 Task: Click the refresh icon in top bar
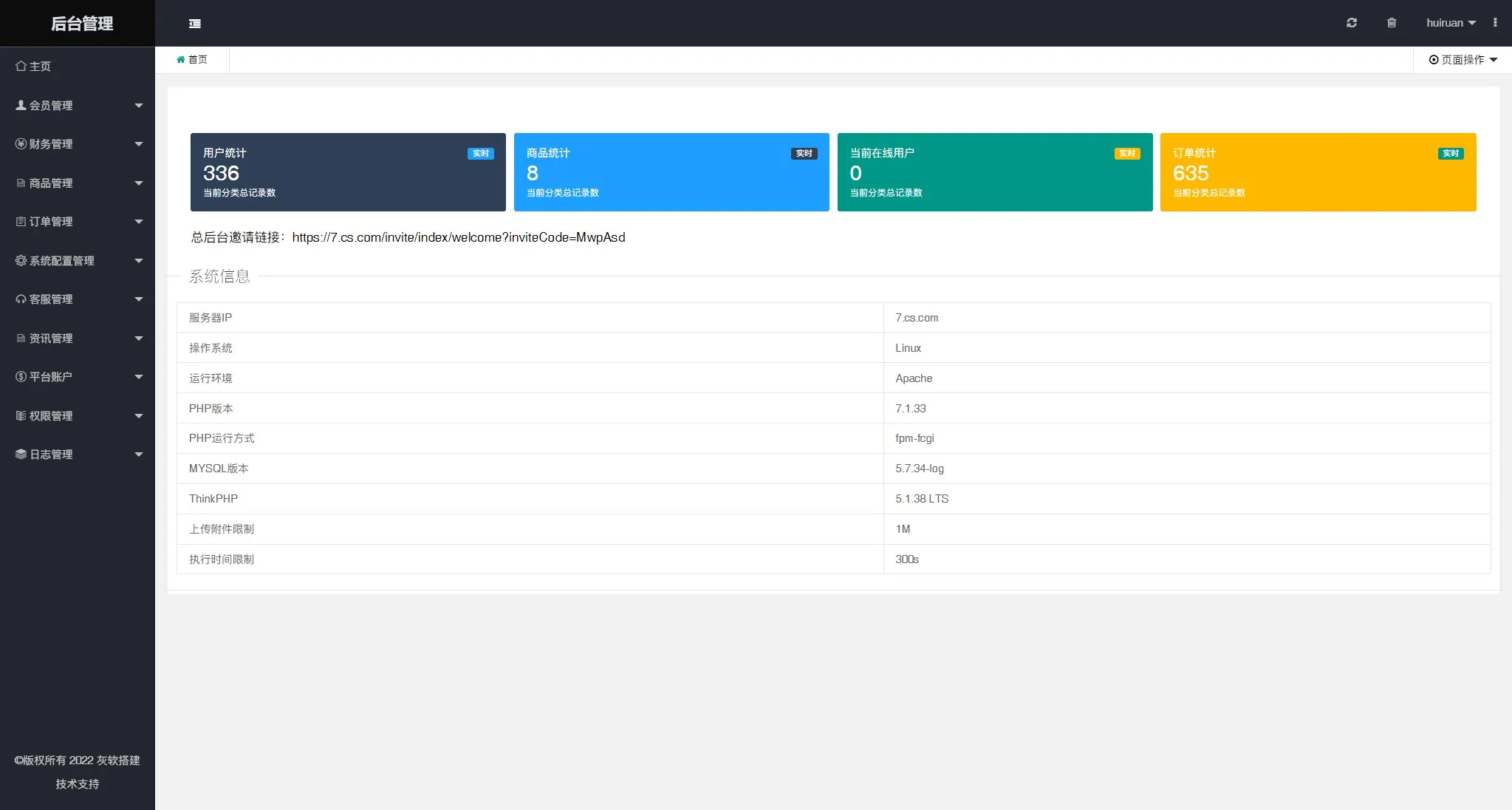[x=1352, y=23]
